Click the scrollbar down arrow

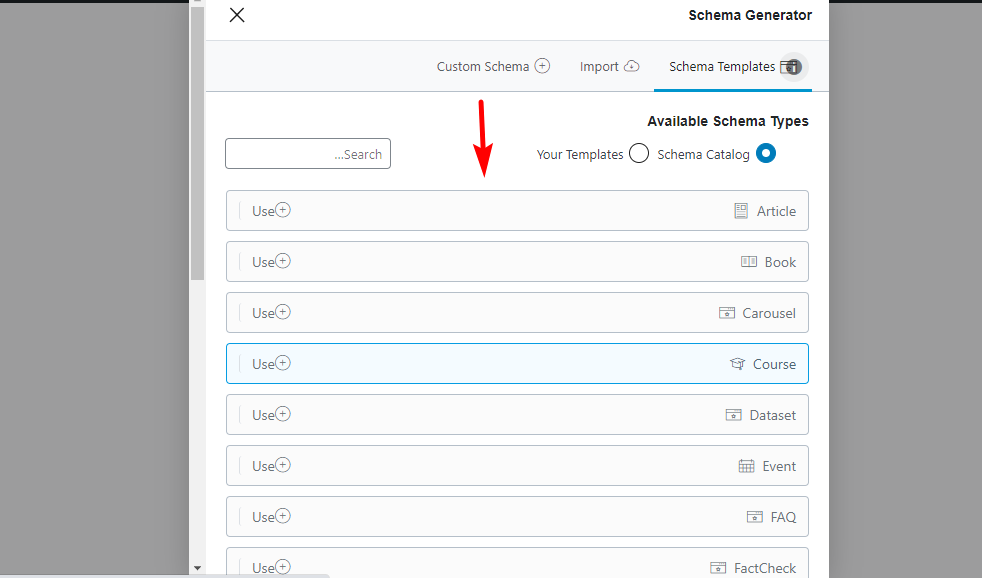point(197,568)
